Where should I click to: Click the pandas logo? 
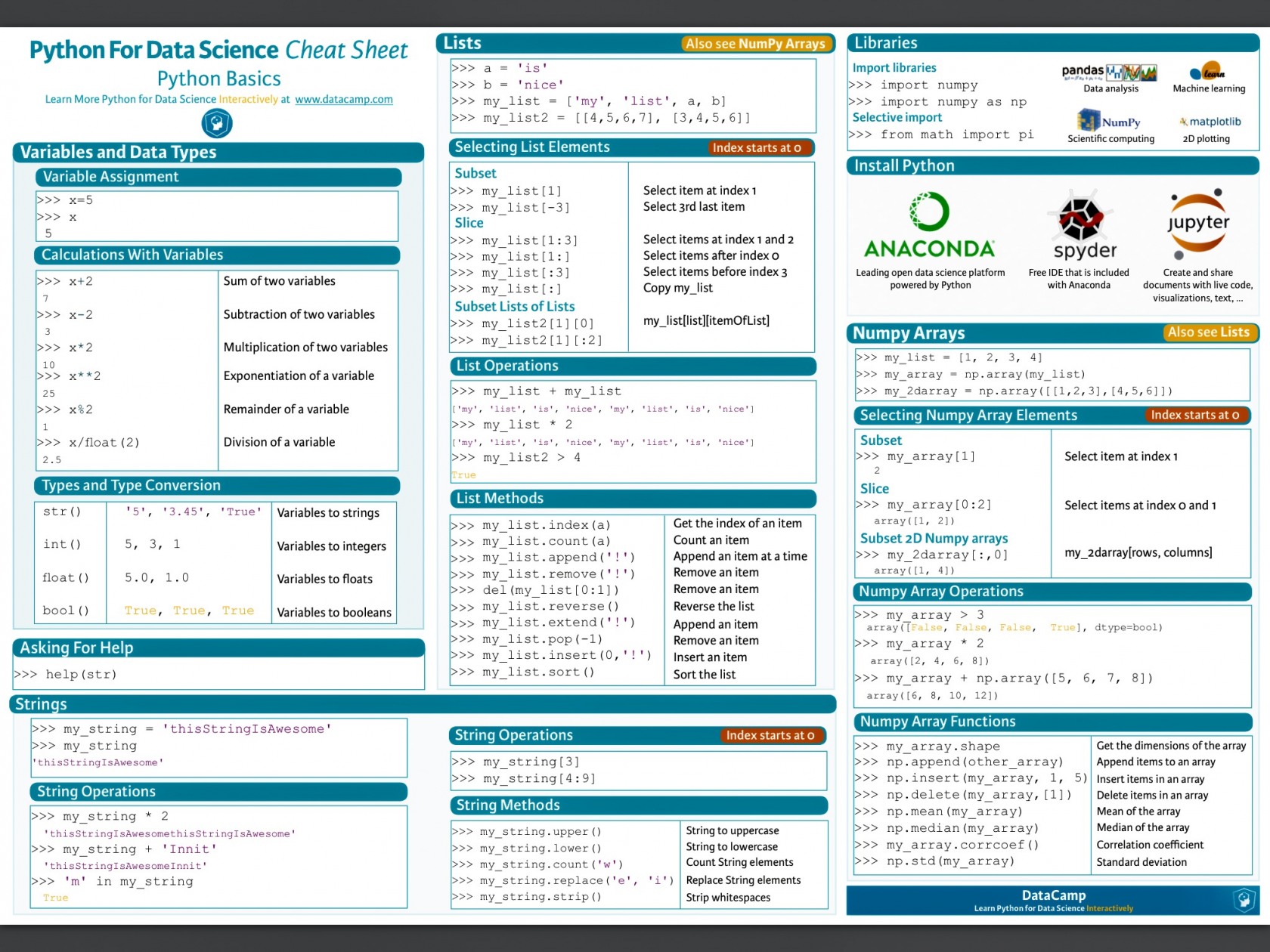point(1109,72)
